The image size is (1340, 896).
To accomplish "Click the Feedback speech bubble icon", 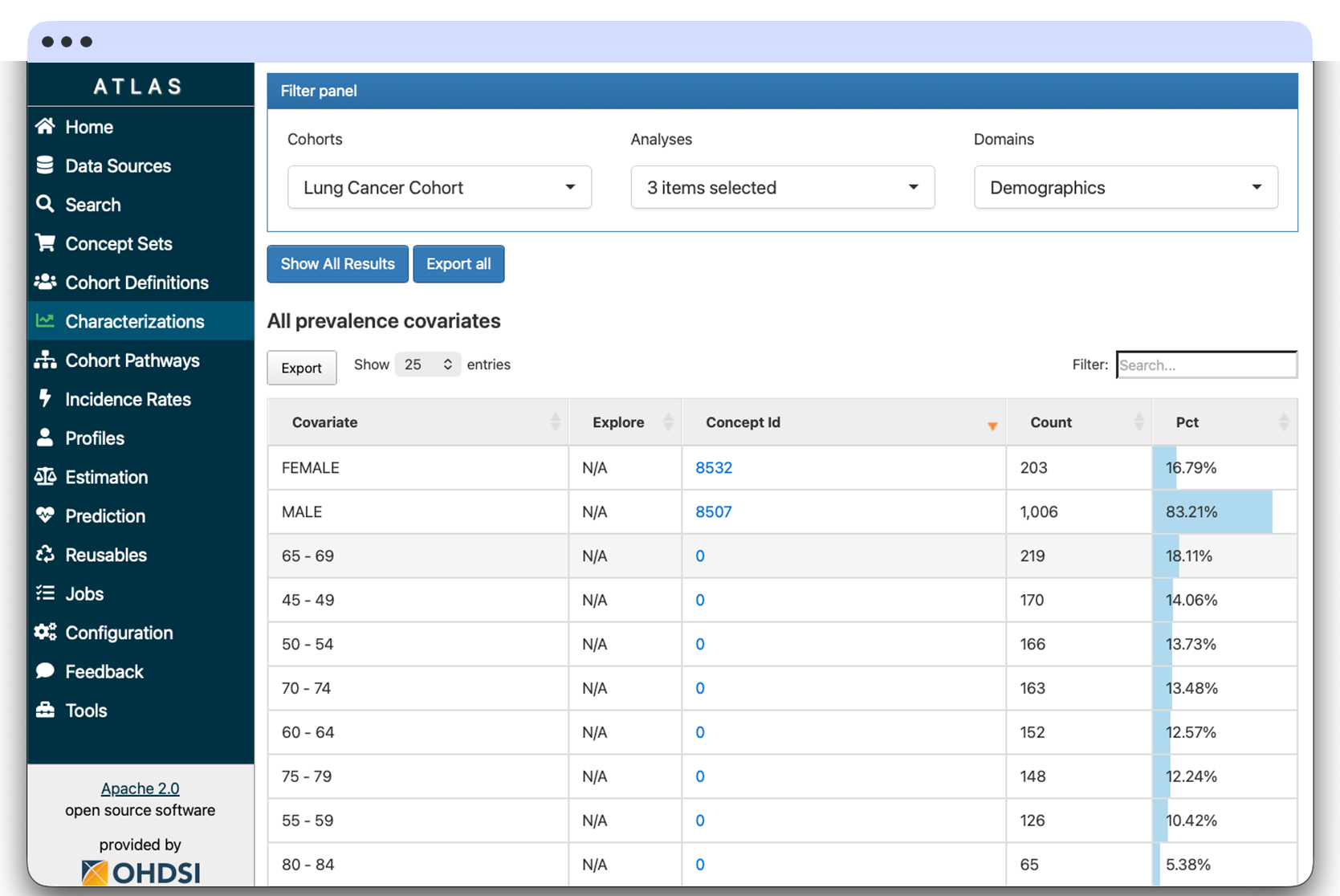I will tap(45, 671).
